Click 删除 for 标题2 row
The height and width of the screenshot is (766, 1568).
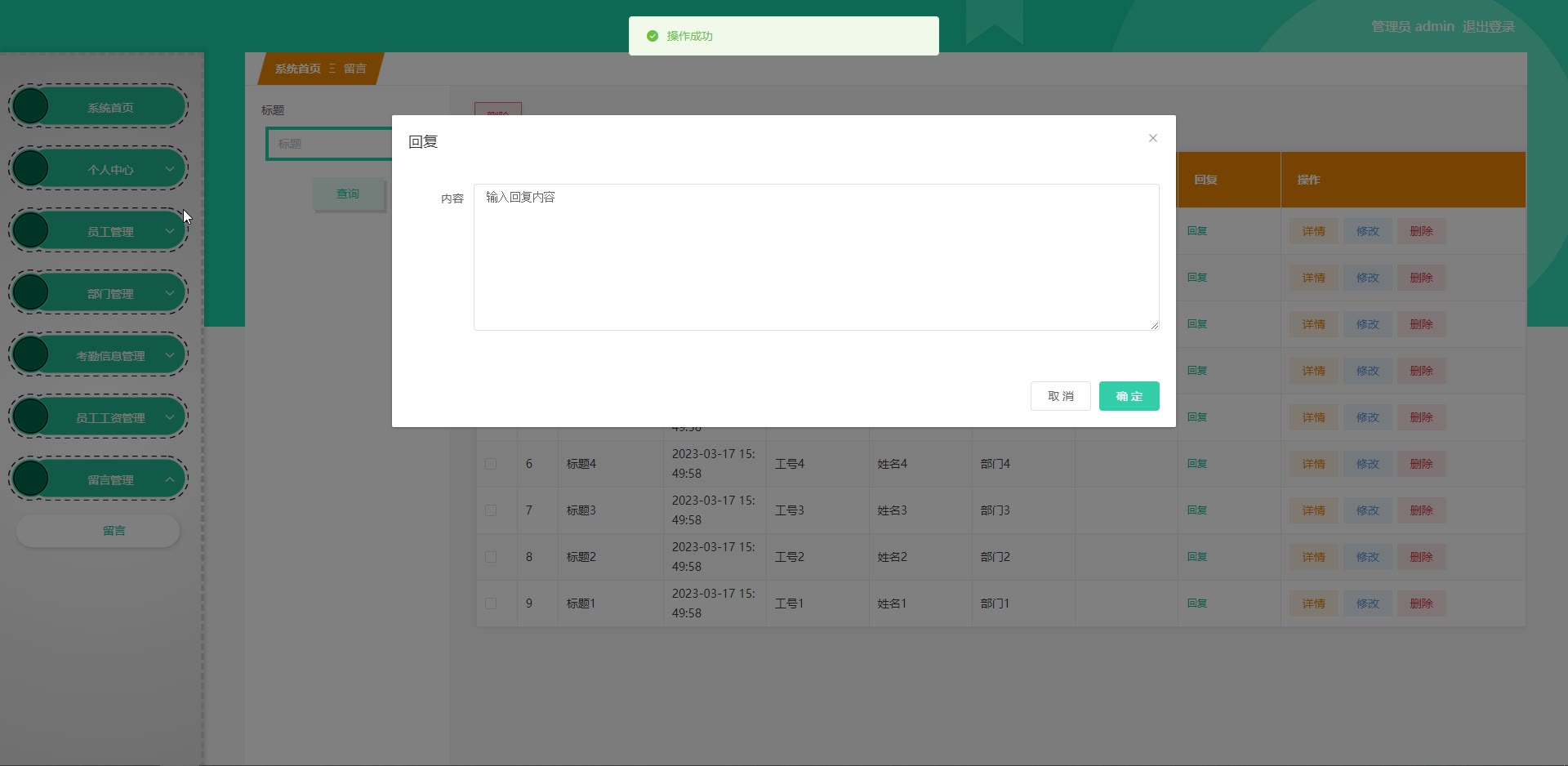1421,557
